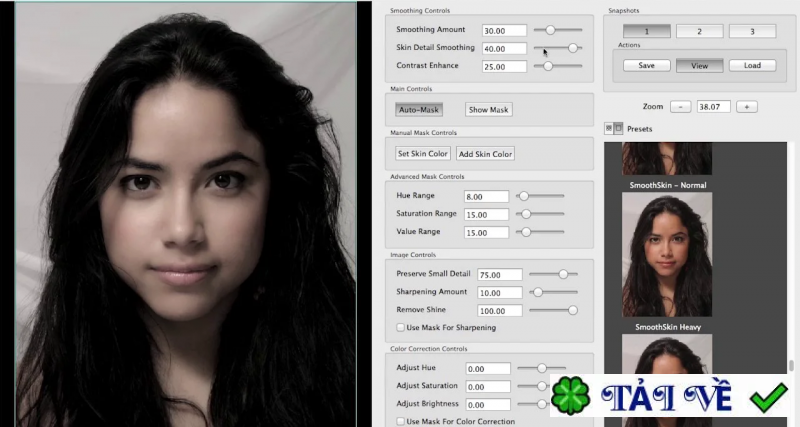
Task: Click the Remove Shine value field
Action: click(x=500, y=310)
